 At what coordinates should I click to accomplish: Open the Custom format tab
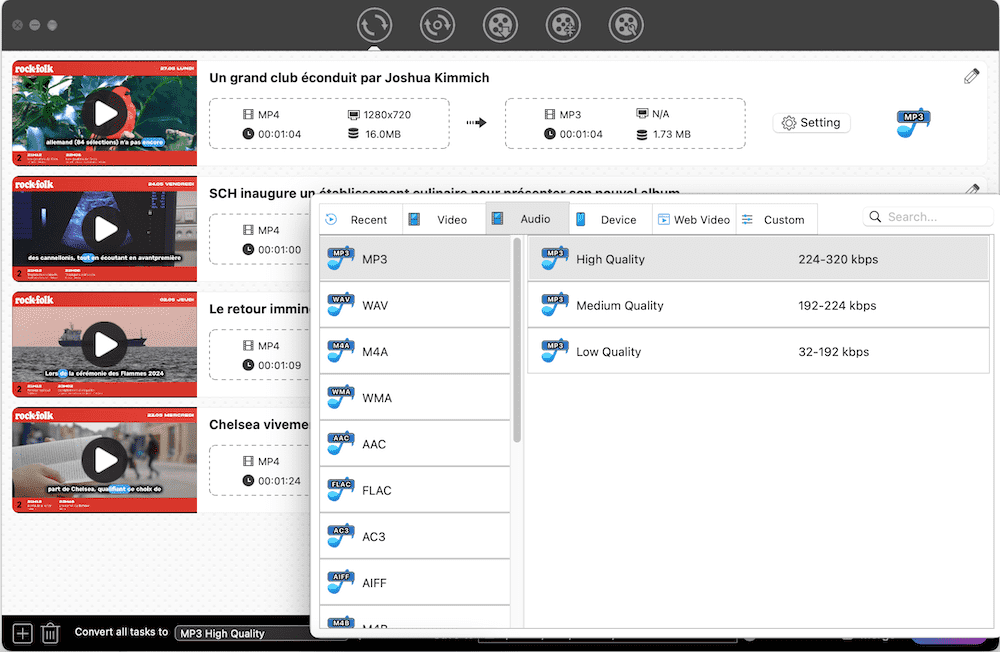[x=776, y=220]
